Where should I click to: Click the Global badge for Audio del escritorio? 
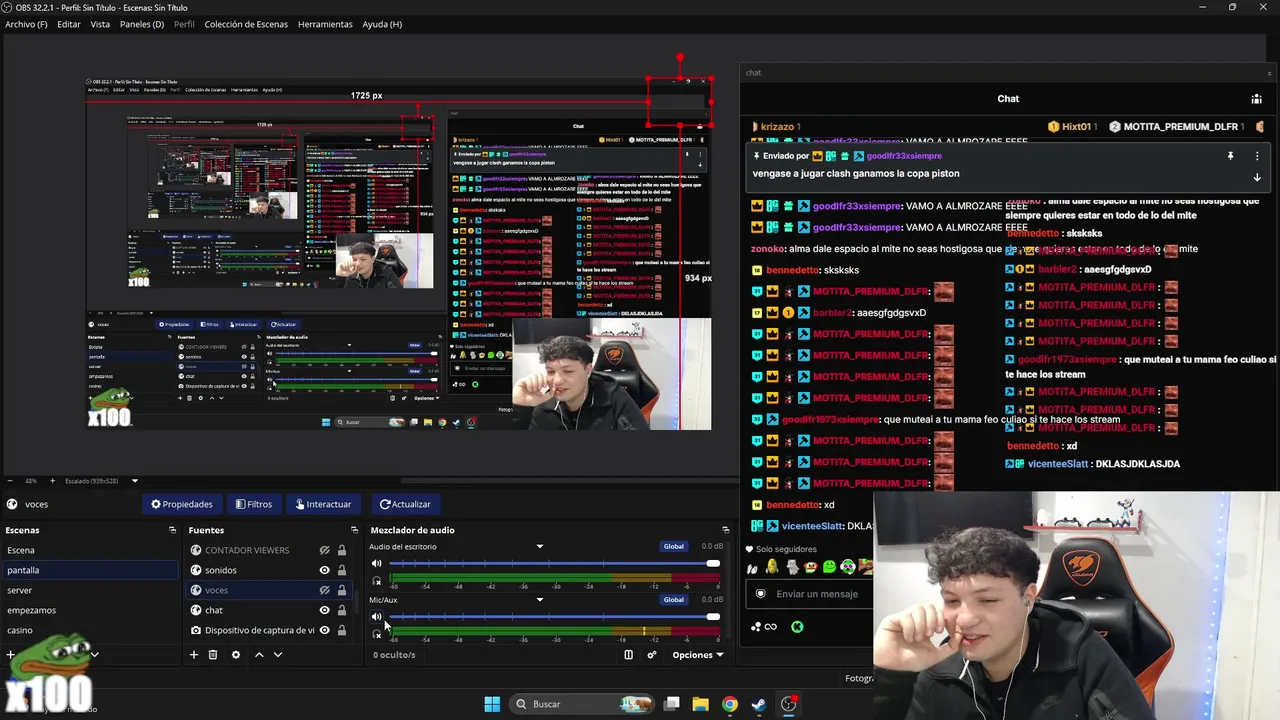click(x=674, y=547)
